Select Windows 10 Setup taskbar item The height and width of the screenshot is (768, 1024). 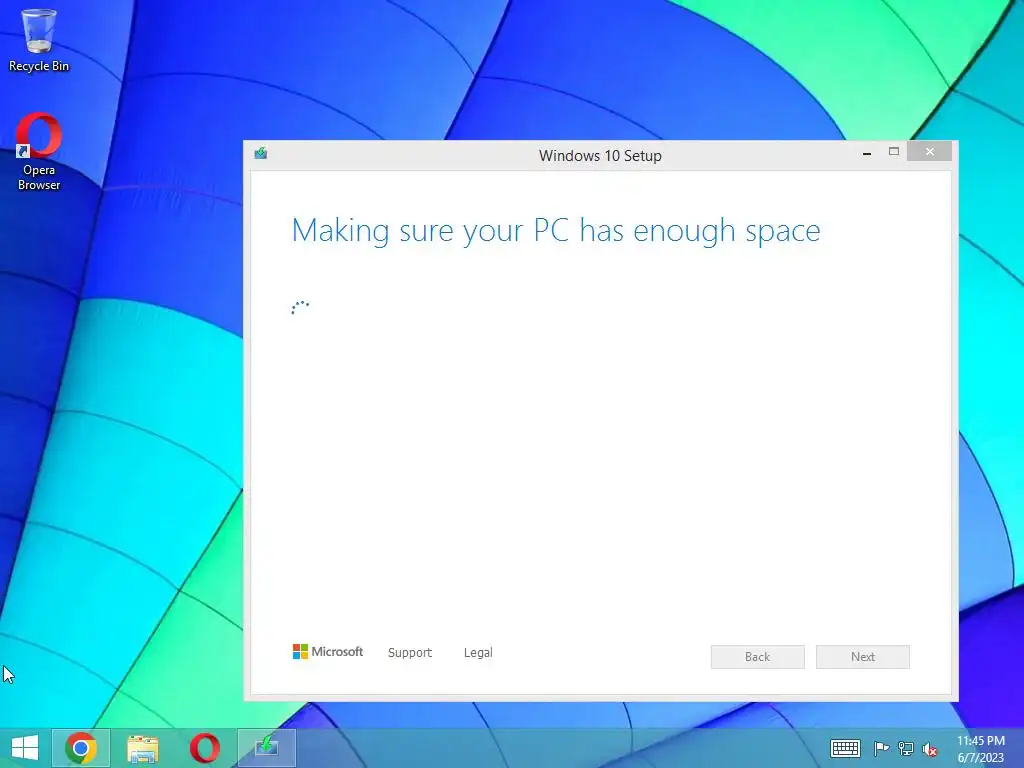266,748
